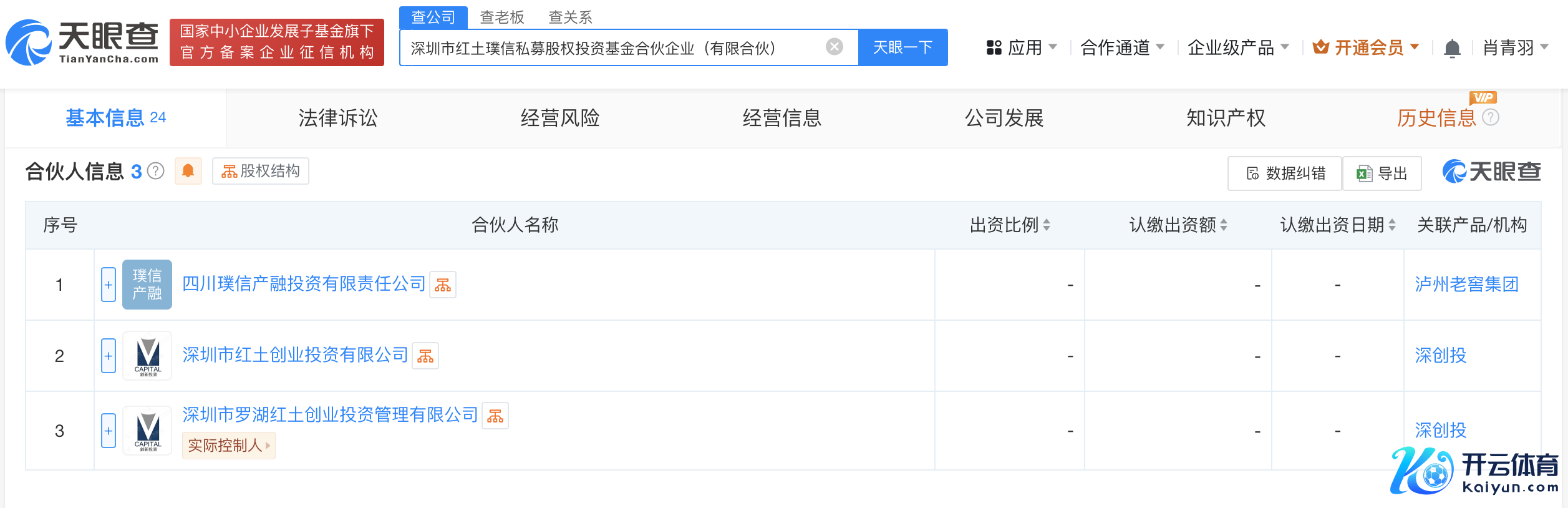Click the 天眼一下 search button

point(903,47)
